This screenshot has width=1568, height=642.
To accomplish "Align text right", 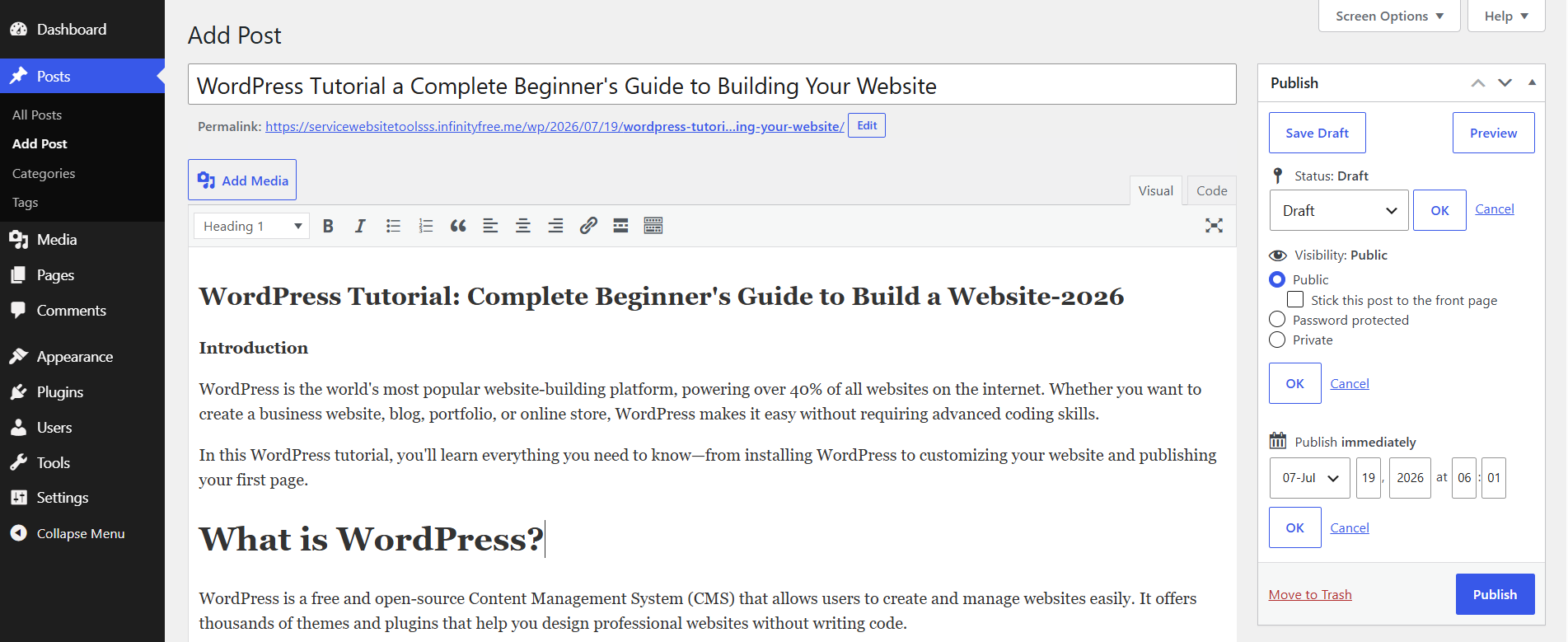I will tap(556, 226).
